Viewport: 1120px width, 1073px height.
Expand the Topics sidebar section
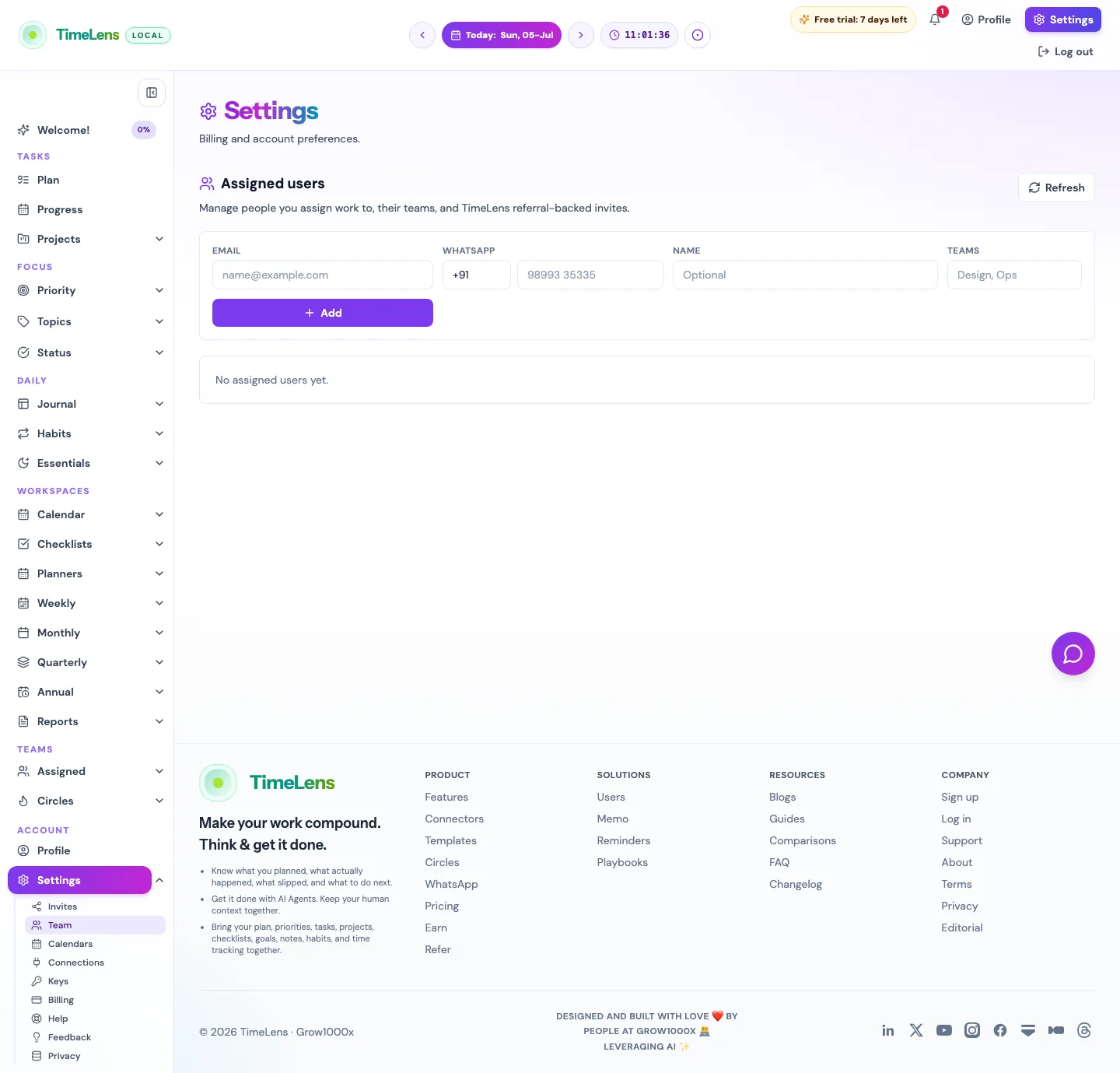click(159, 321)
